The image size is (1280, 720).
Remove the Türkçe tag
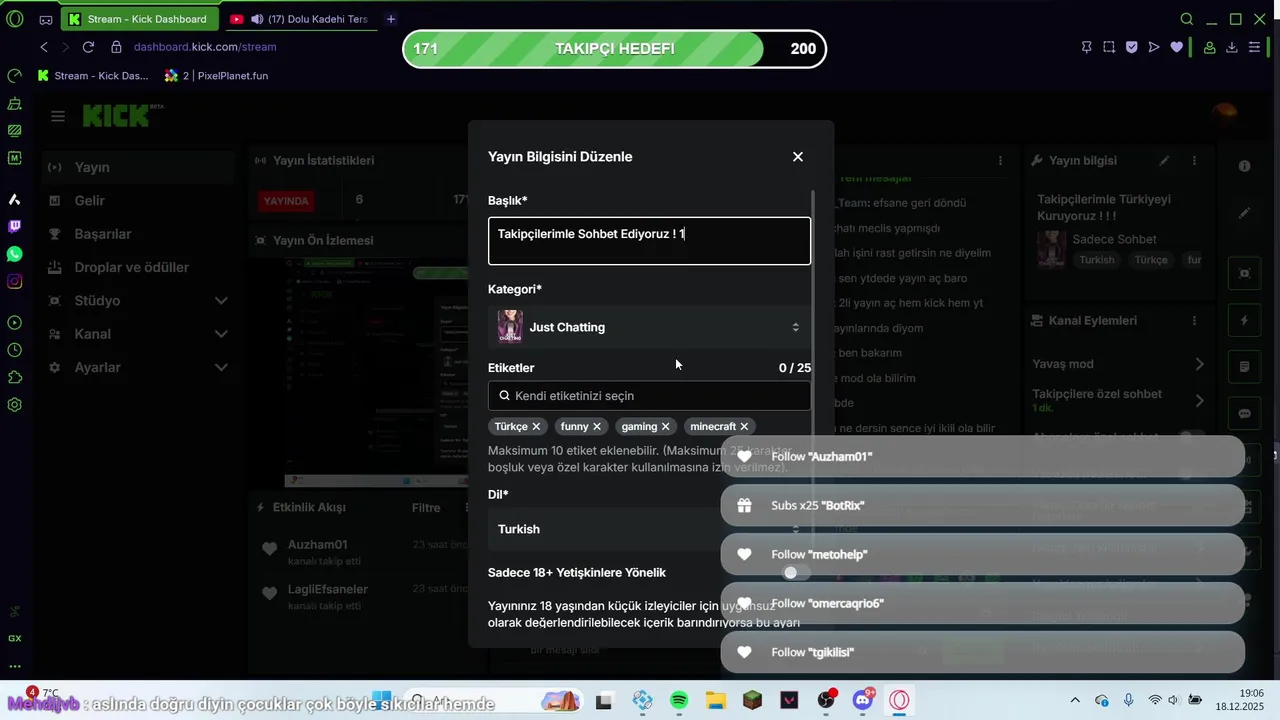click(536, 426)
